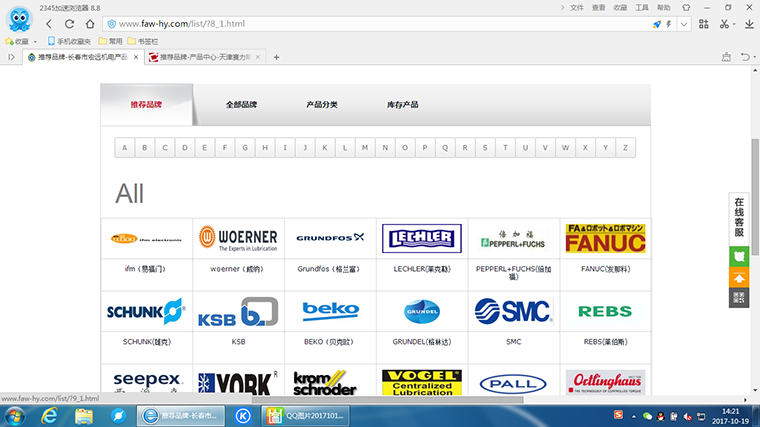Viewport: 760px width, 427px height.
Task: Open the blue K application taskbar icon
Action: 243,416
